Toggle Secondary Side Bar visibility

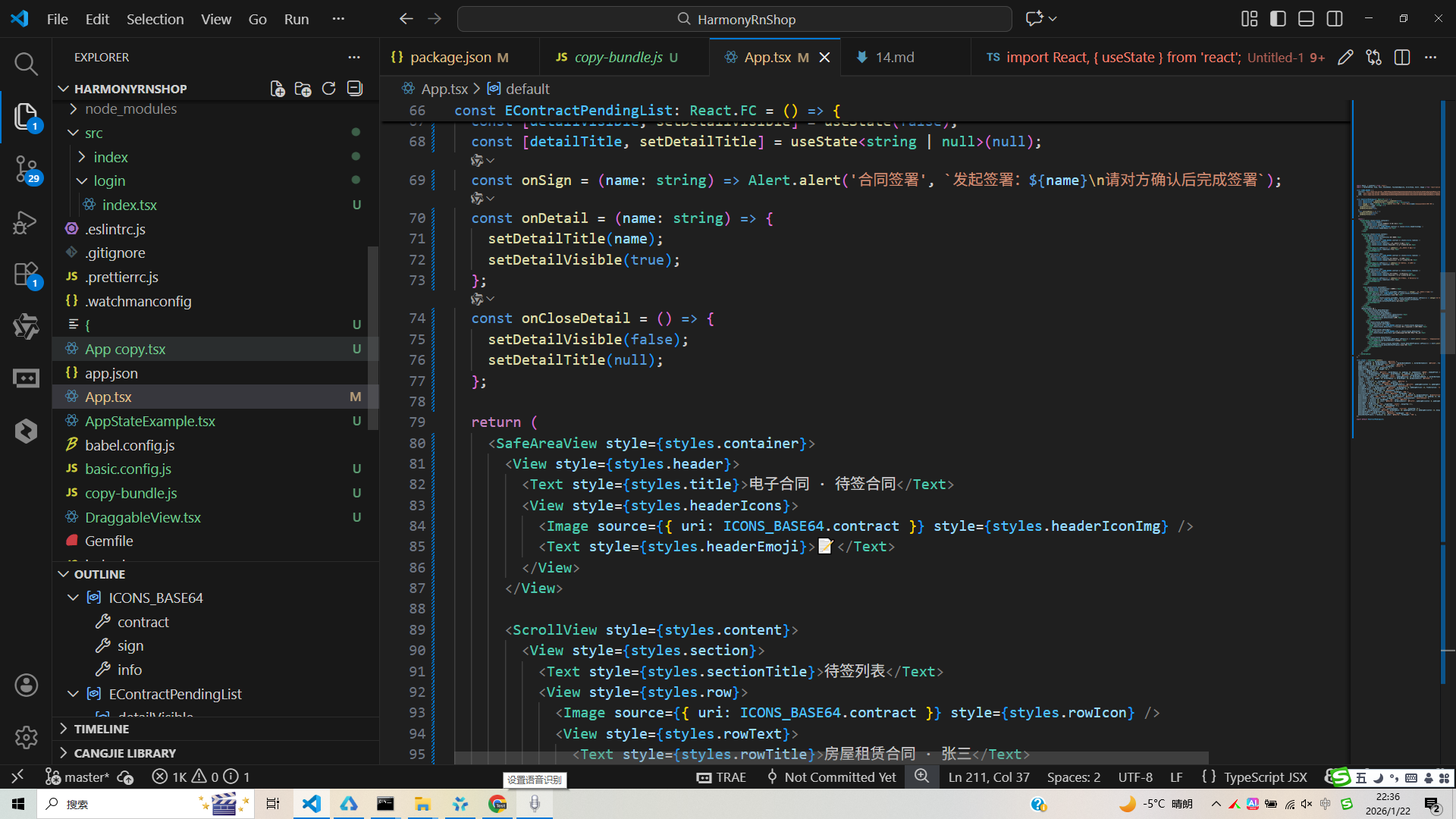(x=1335, y=19)
